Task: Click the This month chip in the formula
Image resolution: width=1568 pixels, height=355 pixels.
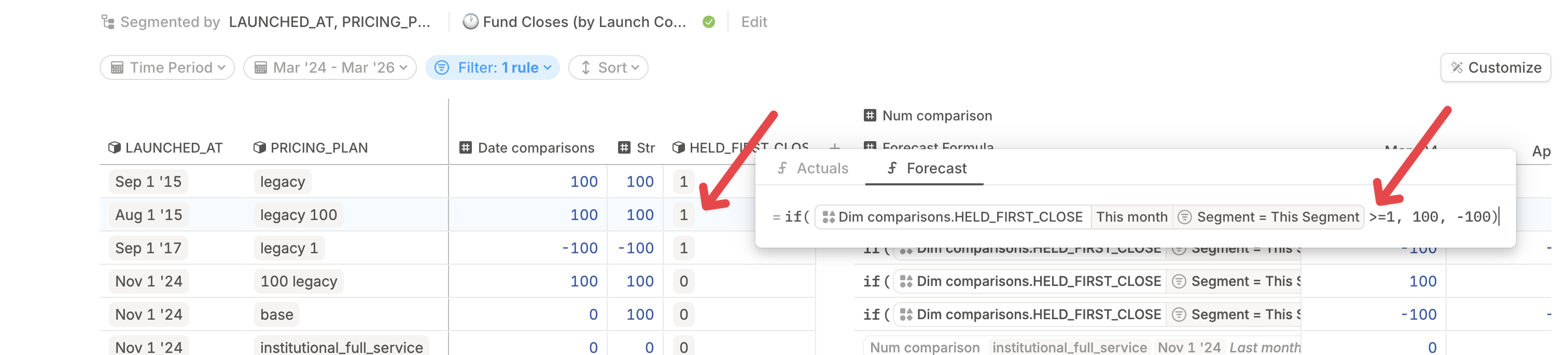Action: click(x=1131, y=217)
